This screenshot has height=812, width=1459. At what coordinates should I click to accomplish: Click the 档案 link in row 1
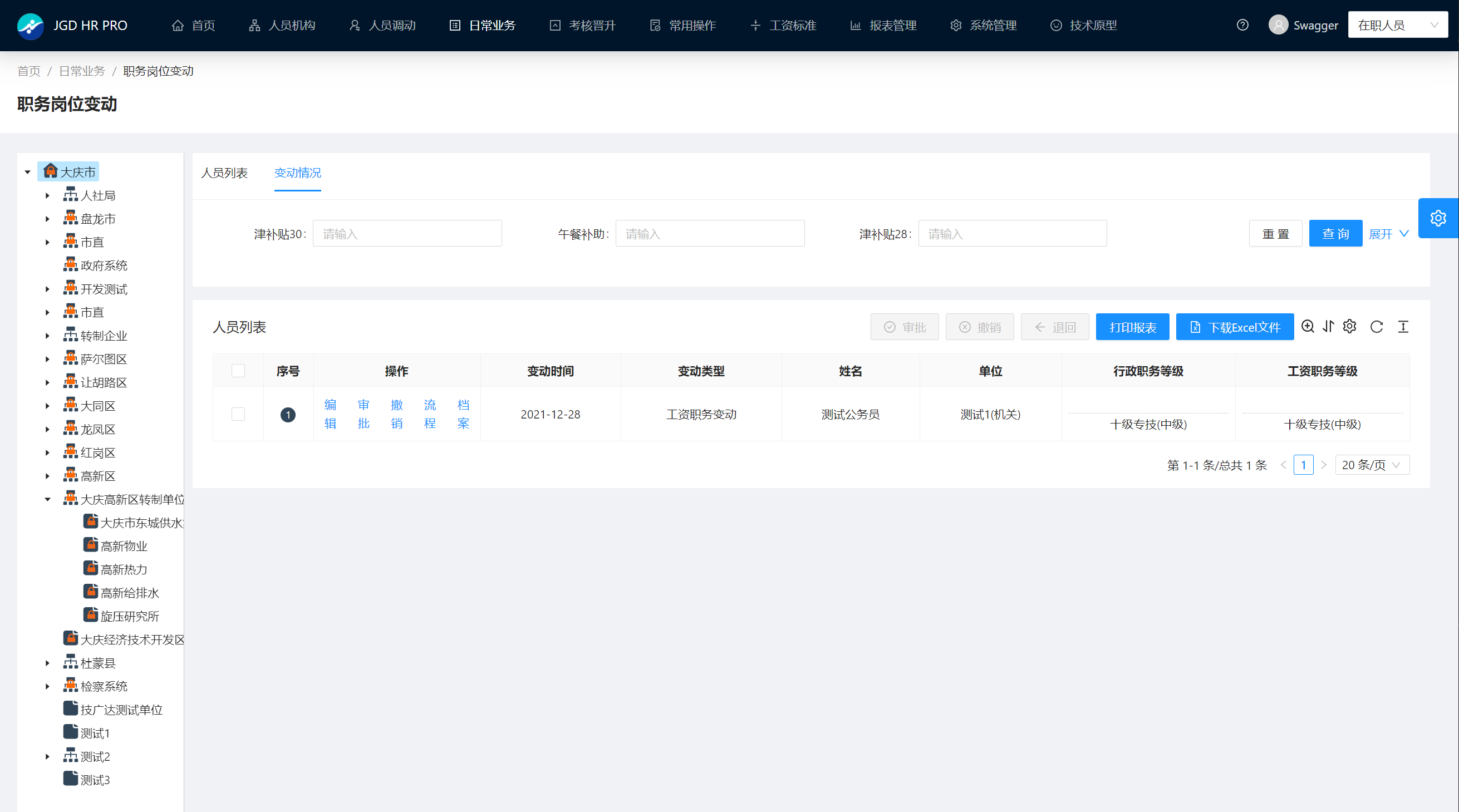click(463, 414)
